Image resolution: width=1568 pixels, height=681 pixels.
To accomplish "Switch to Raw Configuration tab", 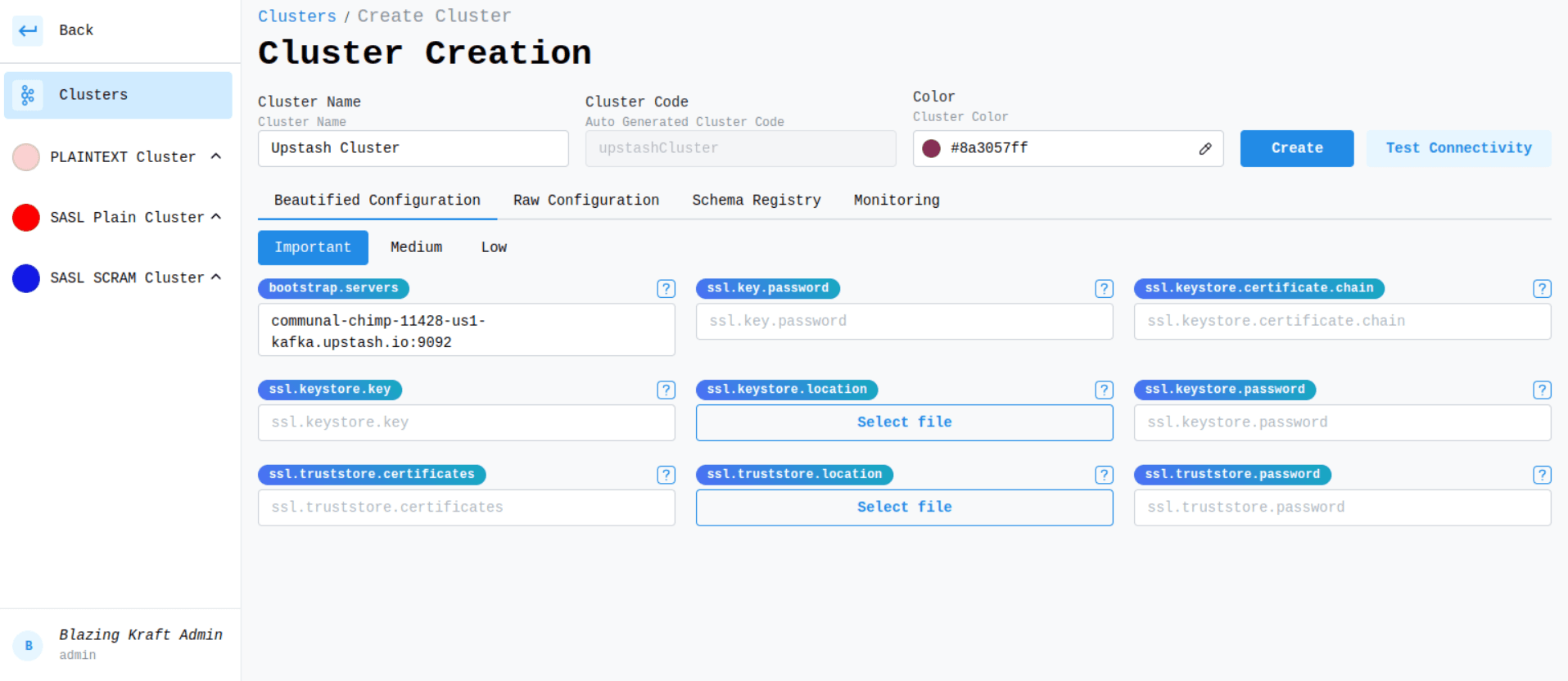I will tap(586, 201).
